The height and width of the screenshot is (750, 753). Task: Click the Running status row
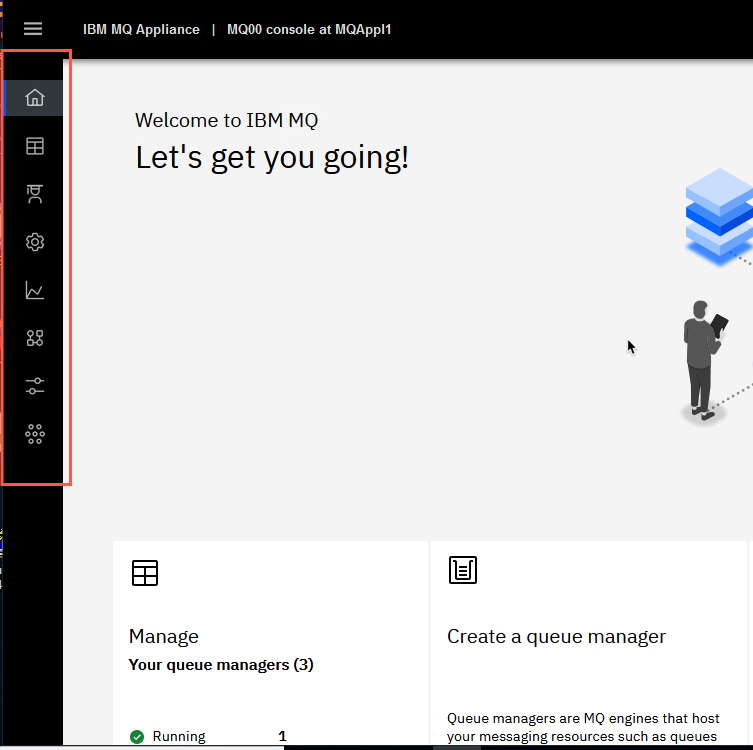[208, 736]
